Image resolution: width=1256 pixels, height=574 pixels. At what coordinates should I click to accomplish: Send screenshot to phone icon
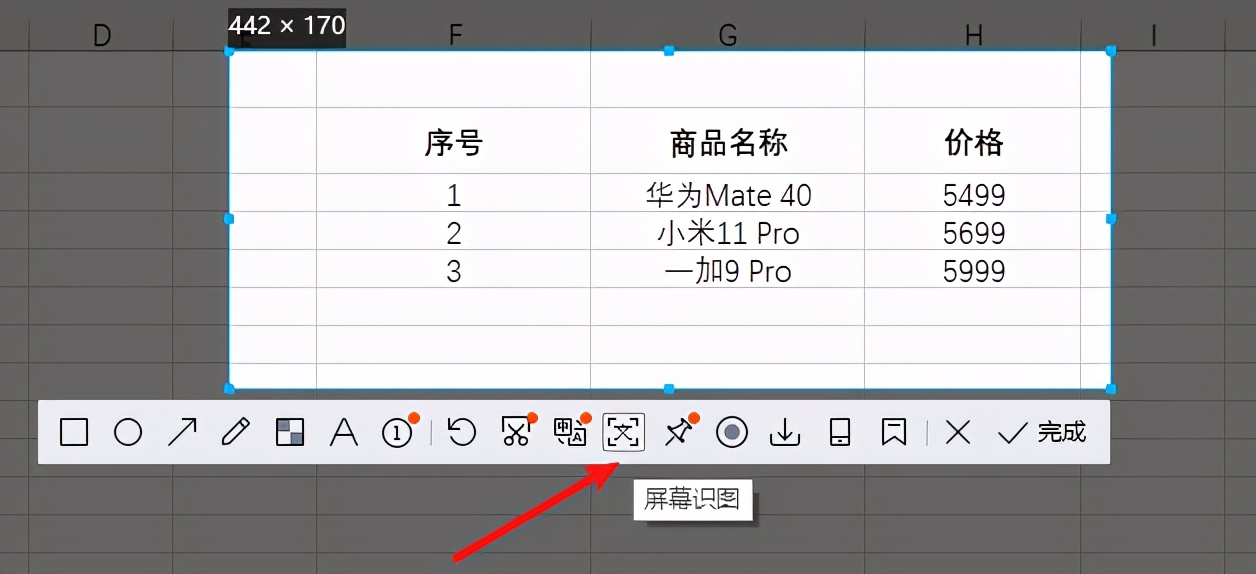point(840,432)
